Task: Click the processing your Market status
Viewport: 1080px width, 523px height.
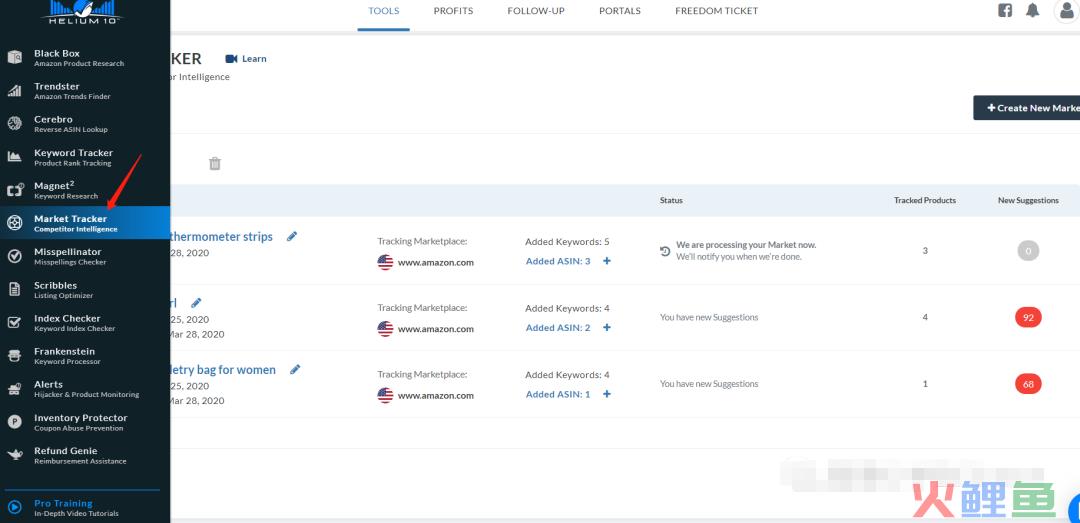Action: pos(738,250)
